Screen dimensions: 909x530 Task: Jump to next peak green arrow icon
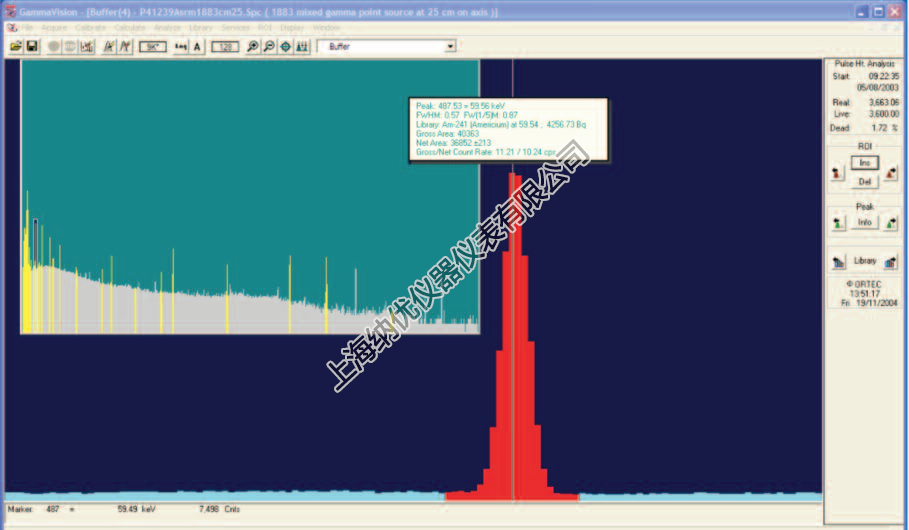tap(892, 223)
